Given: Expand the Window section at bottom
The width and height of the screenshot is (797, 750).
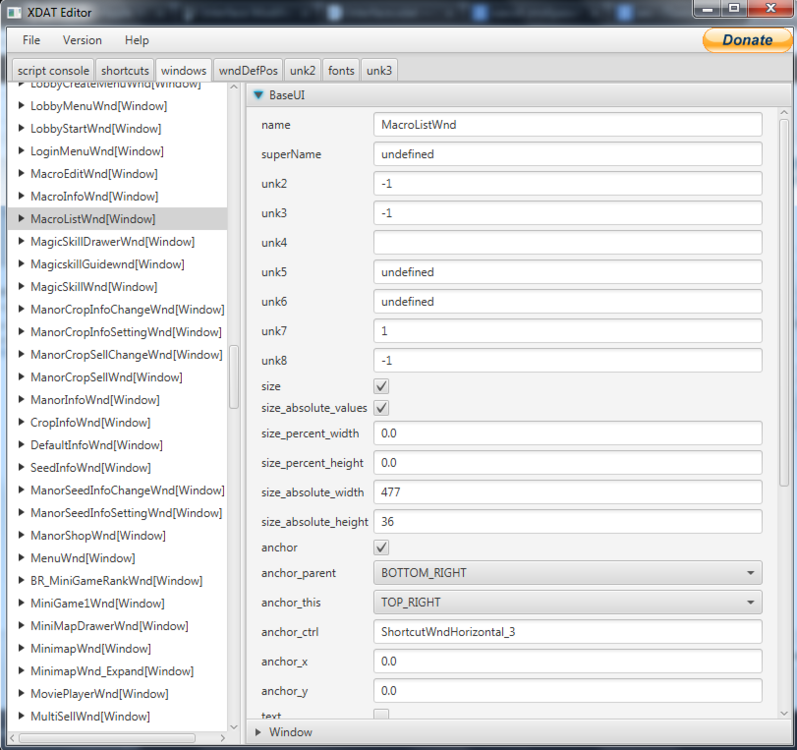Looking at the screenshot, I should coord(258,732).
